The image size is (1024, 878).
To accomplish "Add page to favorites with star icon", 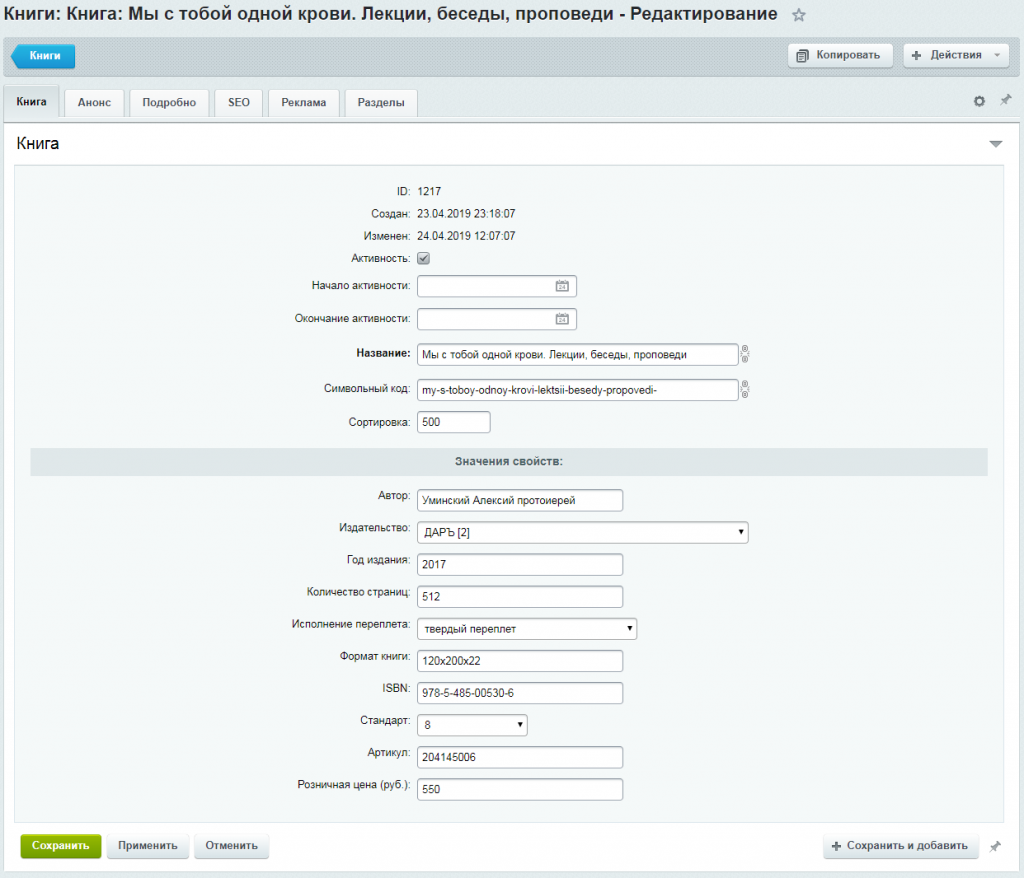I will (x=799, y=15).
